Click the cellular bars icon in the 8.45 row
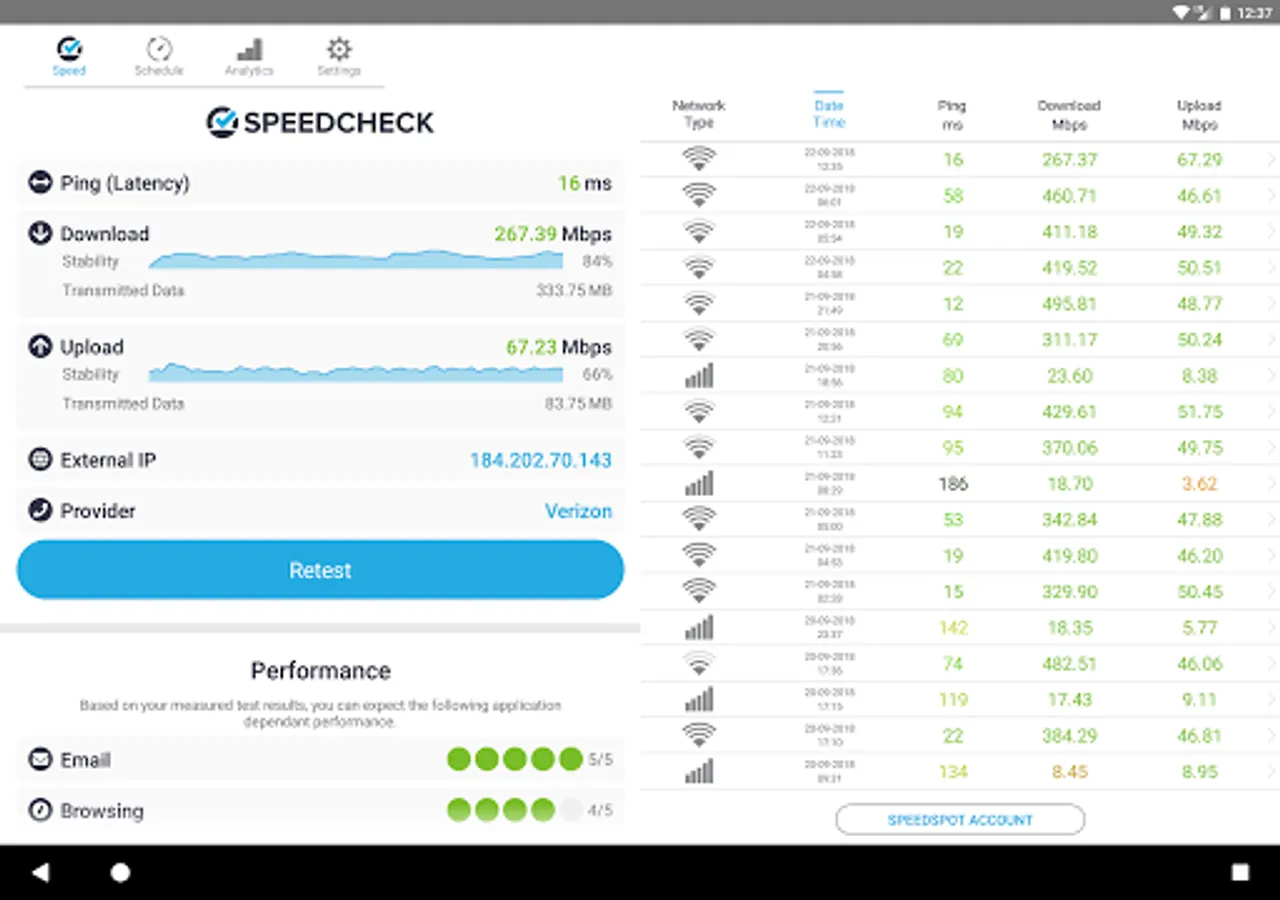The image size is (1280, 900). (x=699, y=771)
